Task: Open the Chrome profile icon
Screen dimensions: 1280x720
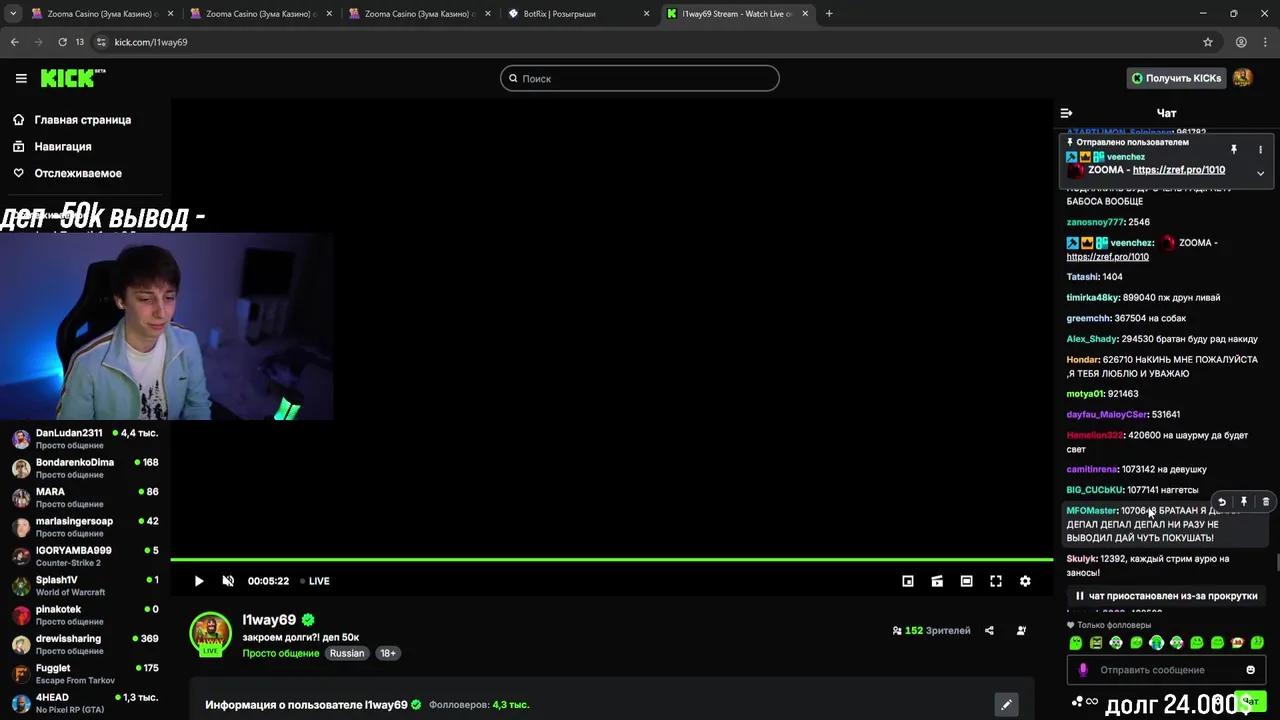Action: 1241,42
